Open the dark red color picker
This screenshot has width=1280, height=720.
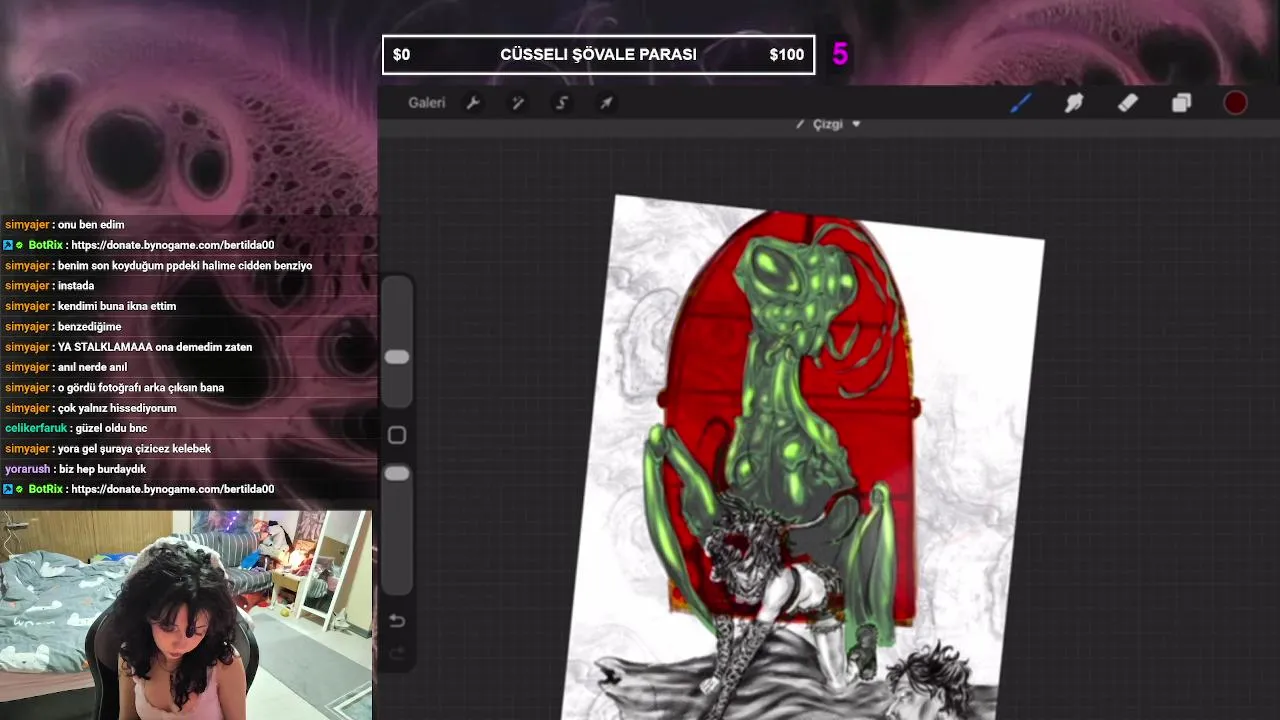1236,103
